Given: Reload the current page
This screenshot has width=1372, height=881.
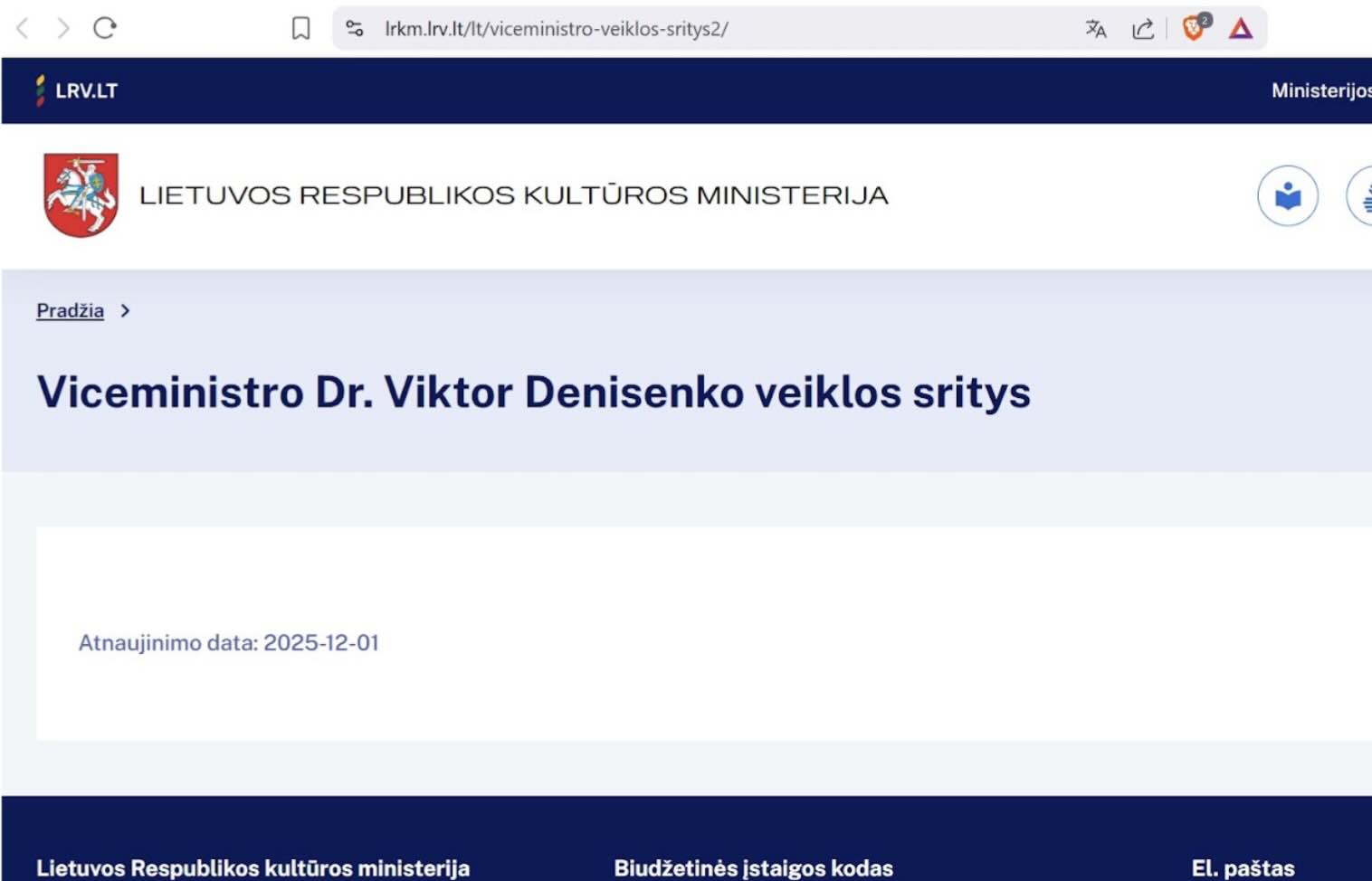Looking at the screenshot, I should tap(105, 28).
